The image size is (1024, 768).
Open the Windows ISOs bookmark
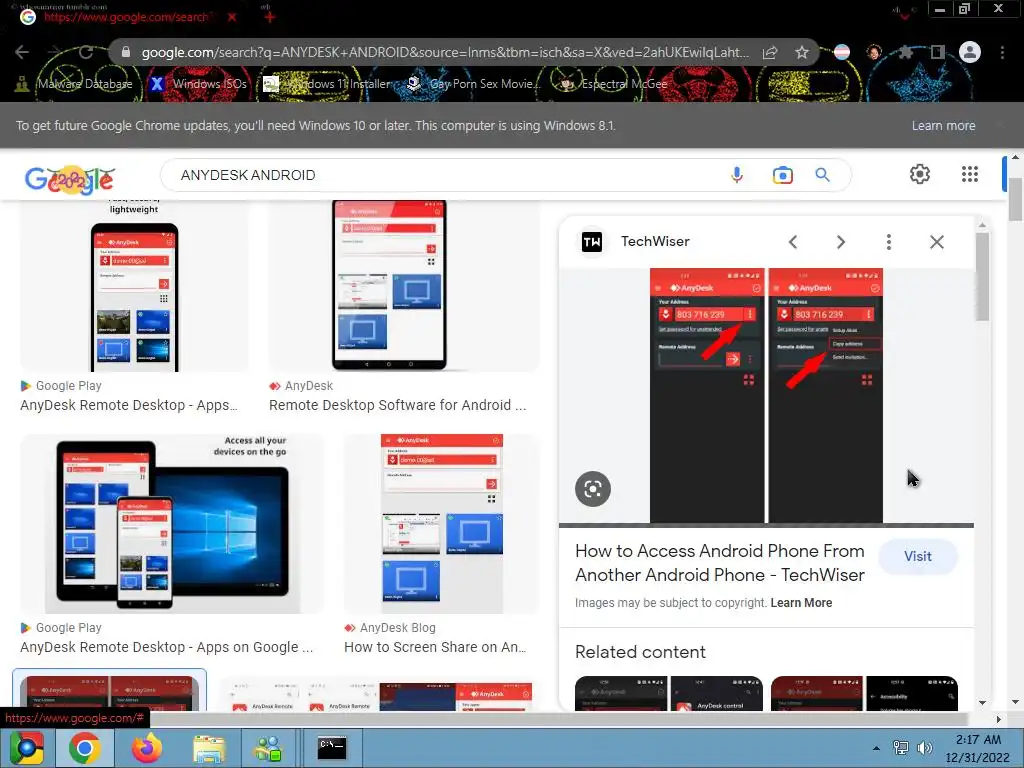pos(199,84)
